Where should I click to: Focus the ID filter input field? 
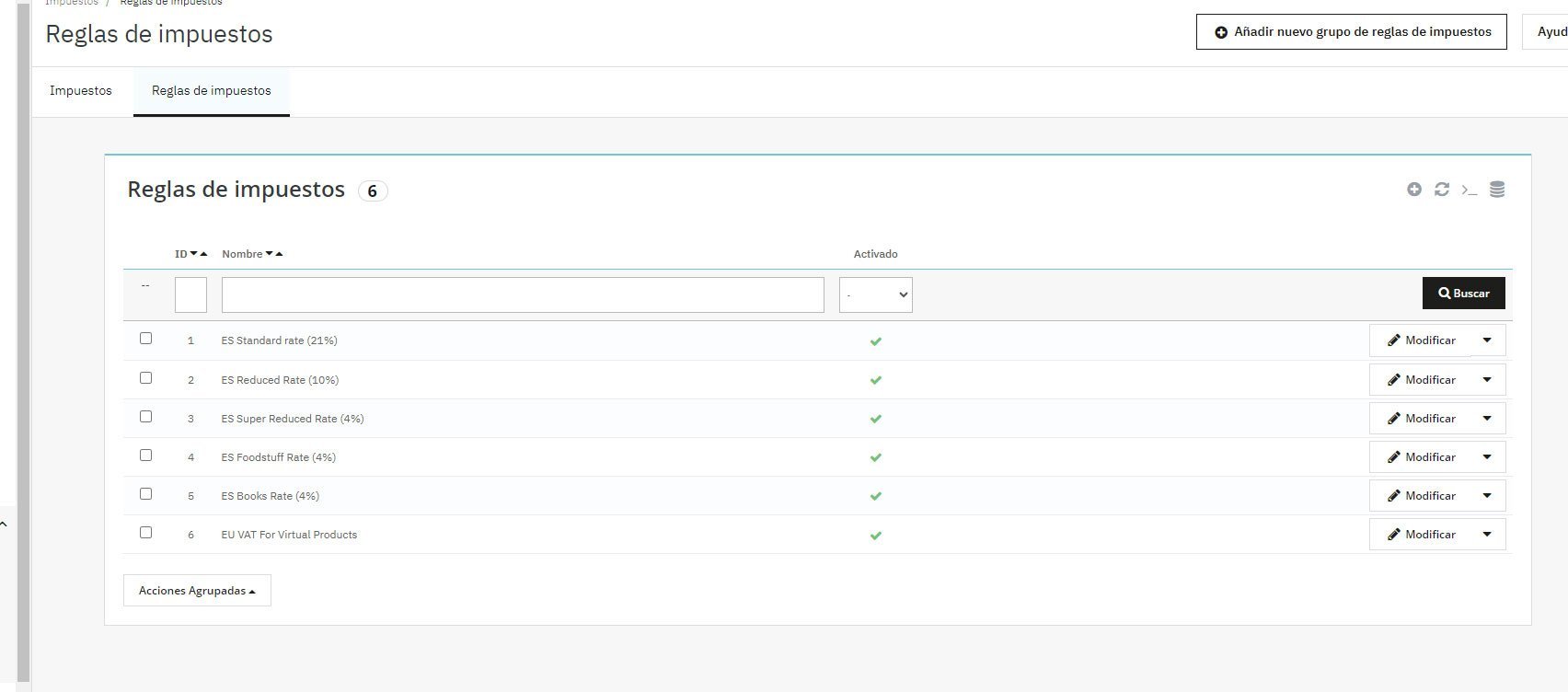point(190,294)
